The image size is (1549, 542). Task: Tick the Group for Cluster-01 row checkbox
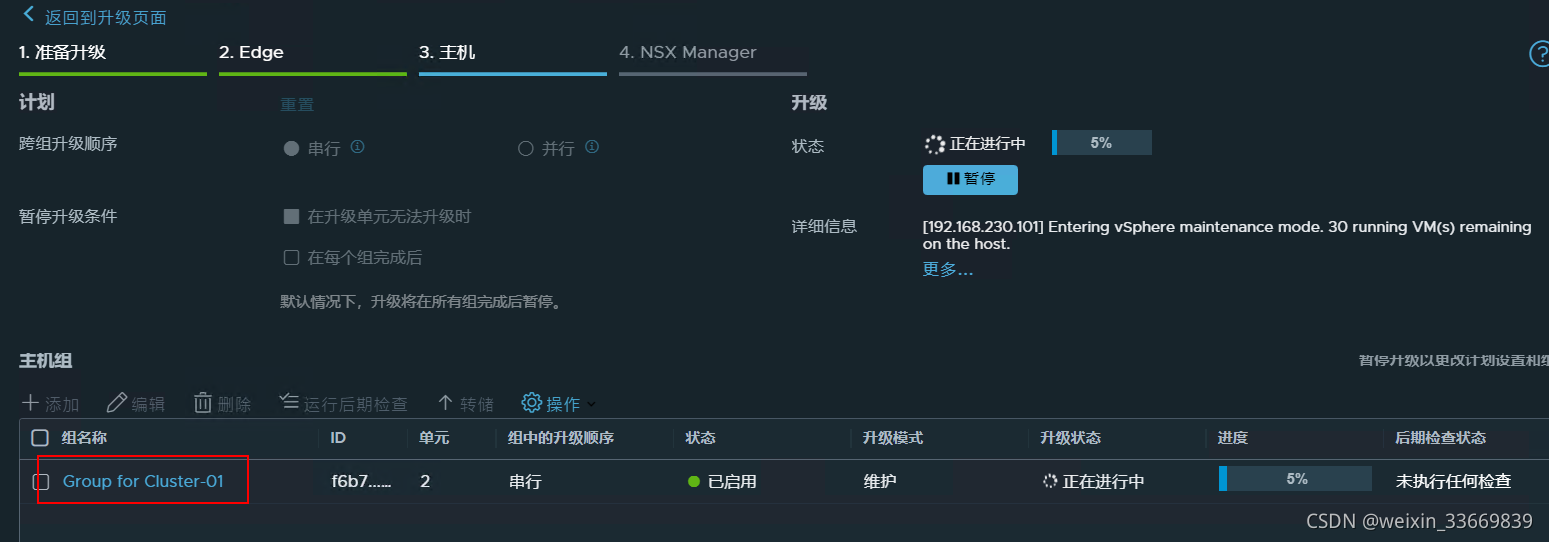[x=41, y=481]
